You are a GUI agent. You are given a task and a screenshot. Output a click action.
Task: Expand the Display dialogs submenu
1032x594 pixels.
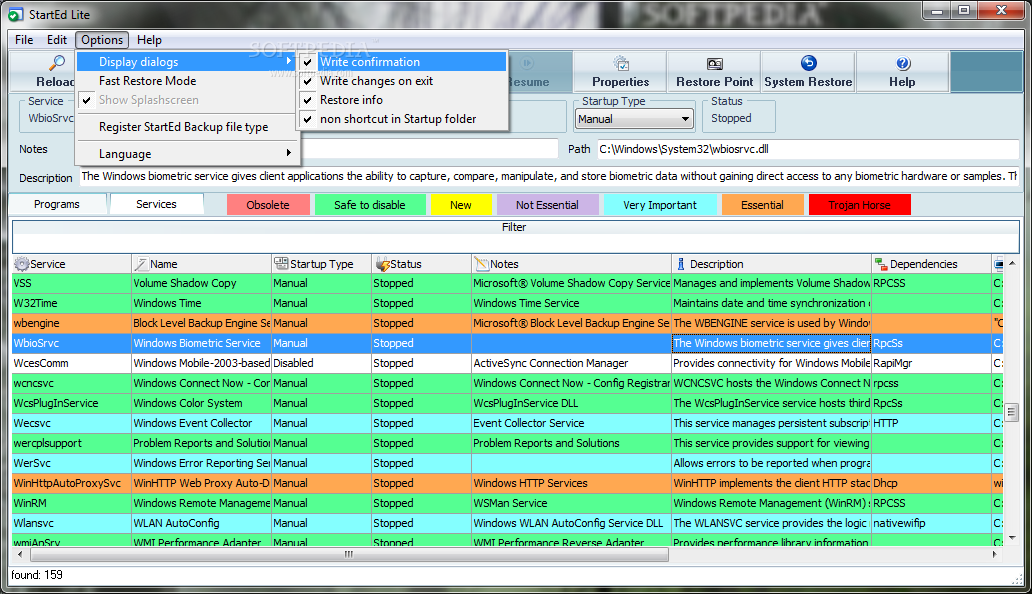click(186, 62)
